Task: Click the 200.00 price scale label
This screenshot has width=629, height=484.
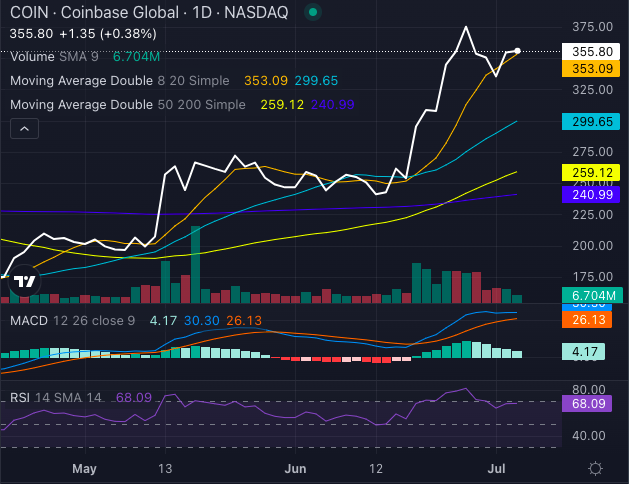Action: click(x=592, y=245)
